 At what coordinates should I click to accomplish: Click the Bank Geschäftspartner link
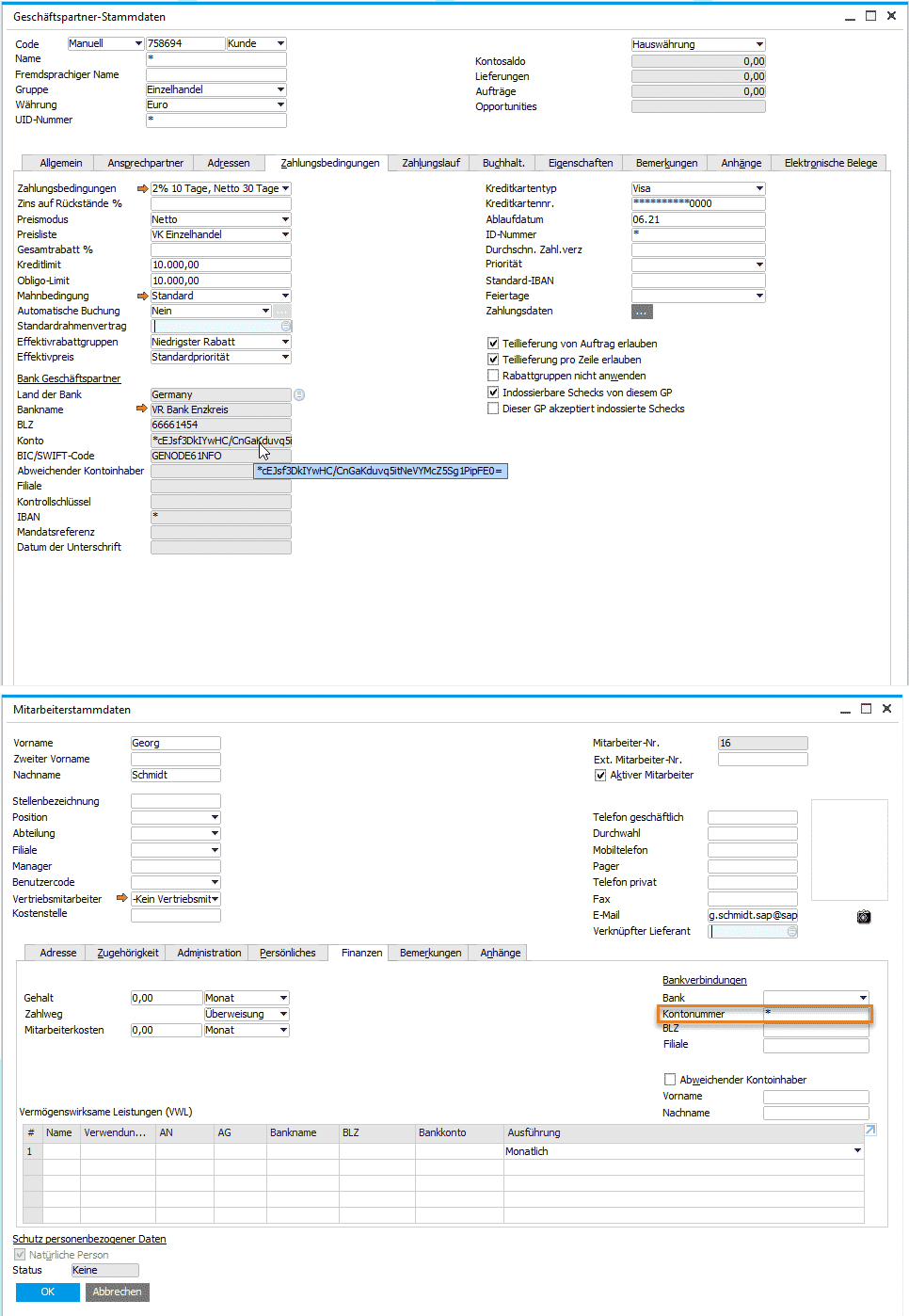(69, 379)
